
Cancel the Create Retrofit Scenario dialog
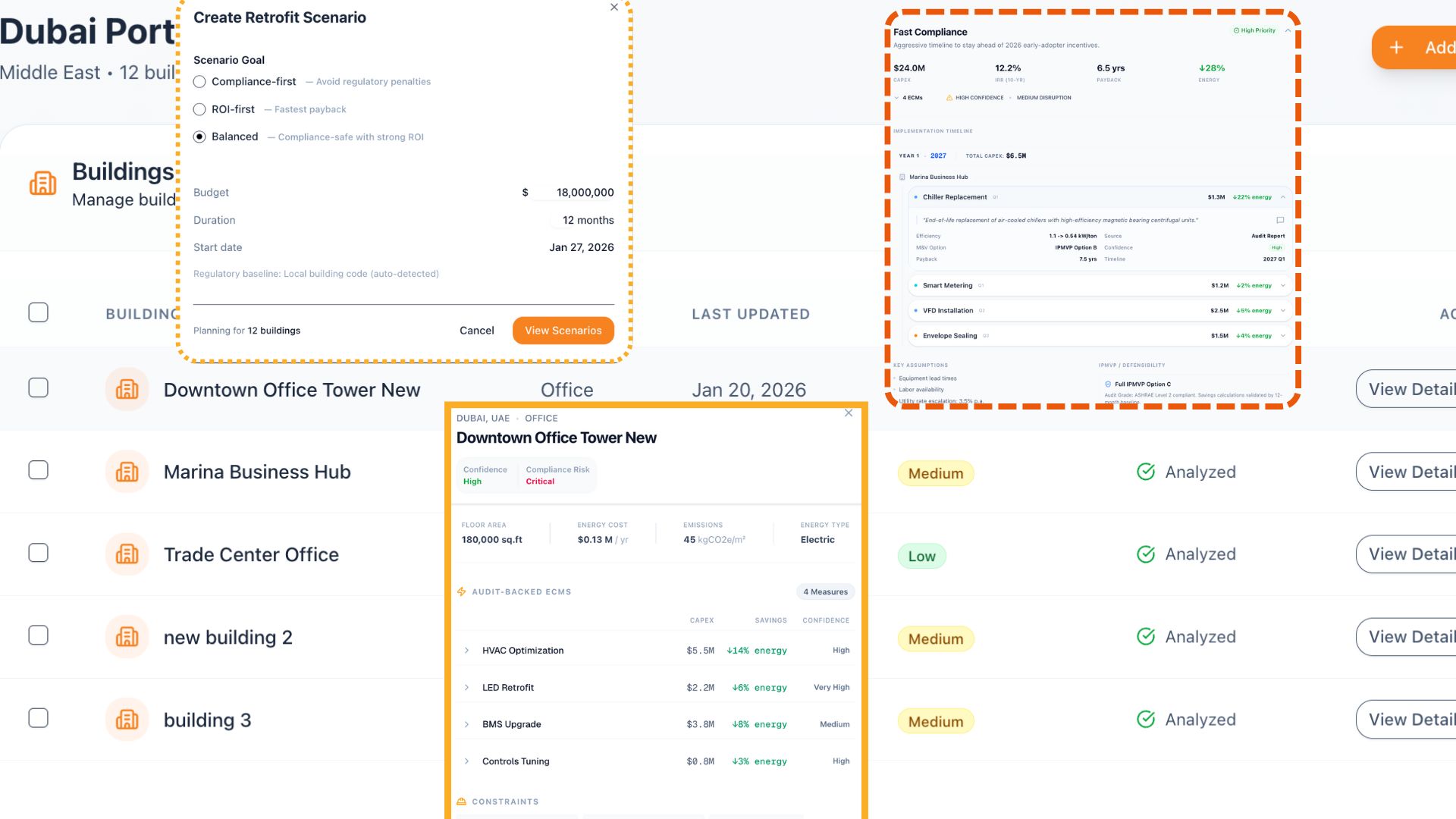(x=476, y=331)
